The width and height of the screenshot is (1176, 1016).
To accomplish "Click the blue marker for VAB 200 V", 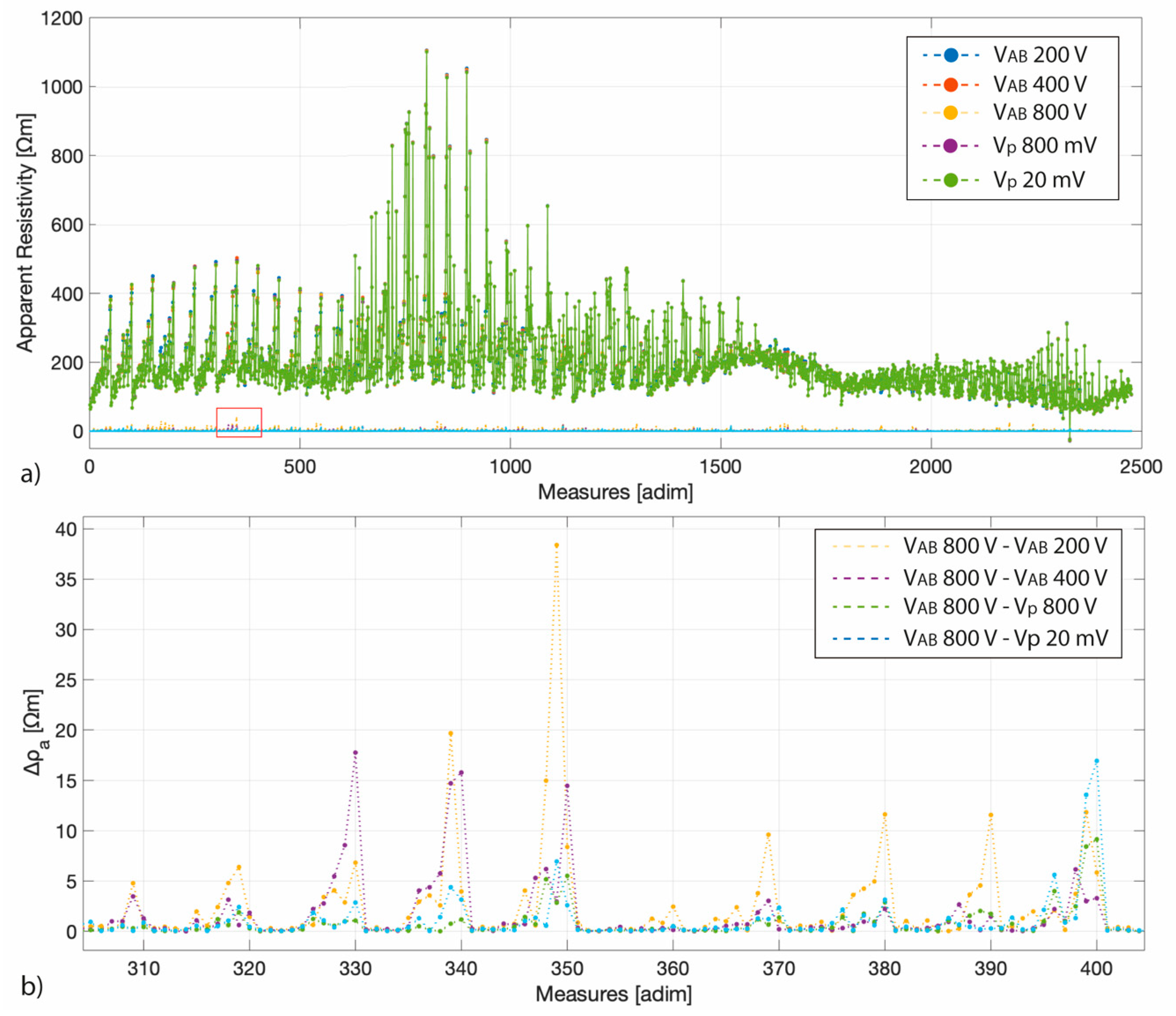I will (951, 55).
